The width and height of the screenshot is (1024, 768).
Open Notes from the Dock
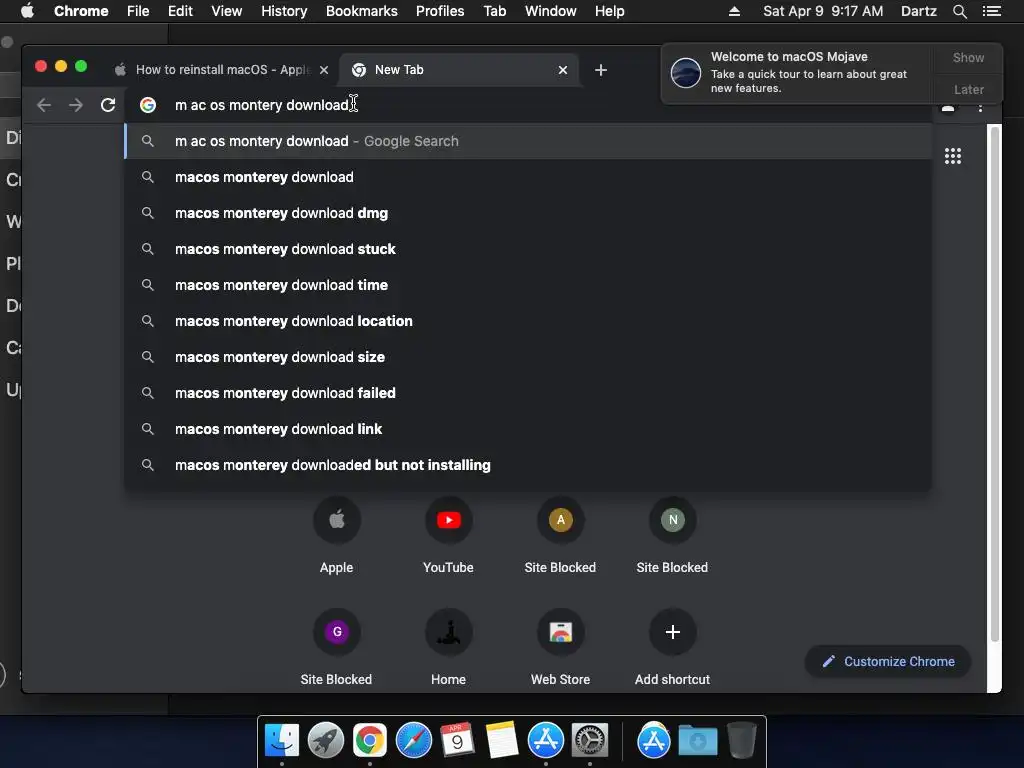coord(501,741)
